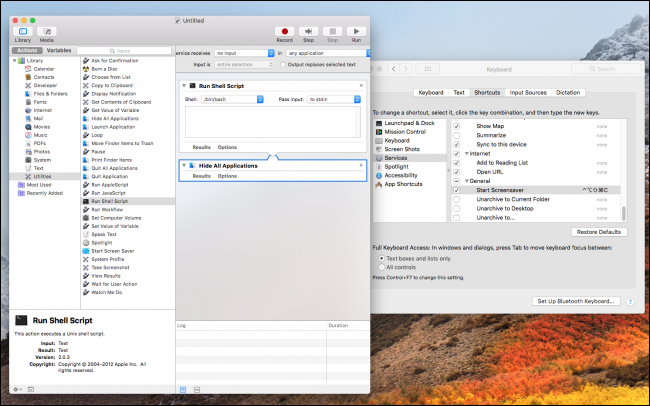Check the Summarize service checkbox
Image resolution: width=650 pixels, height=406 pixels.
456,135
